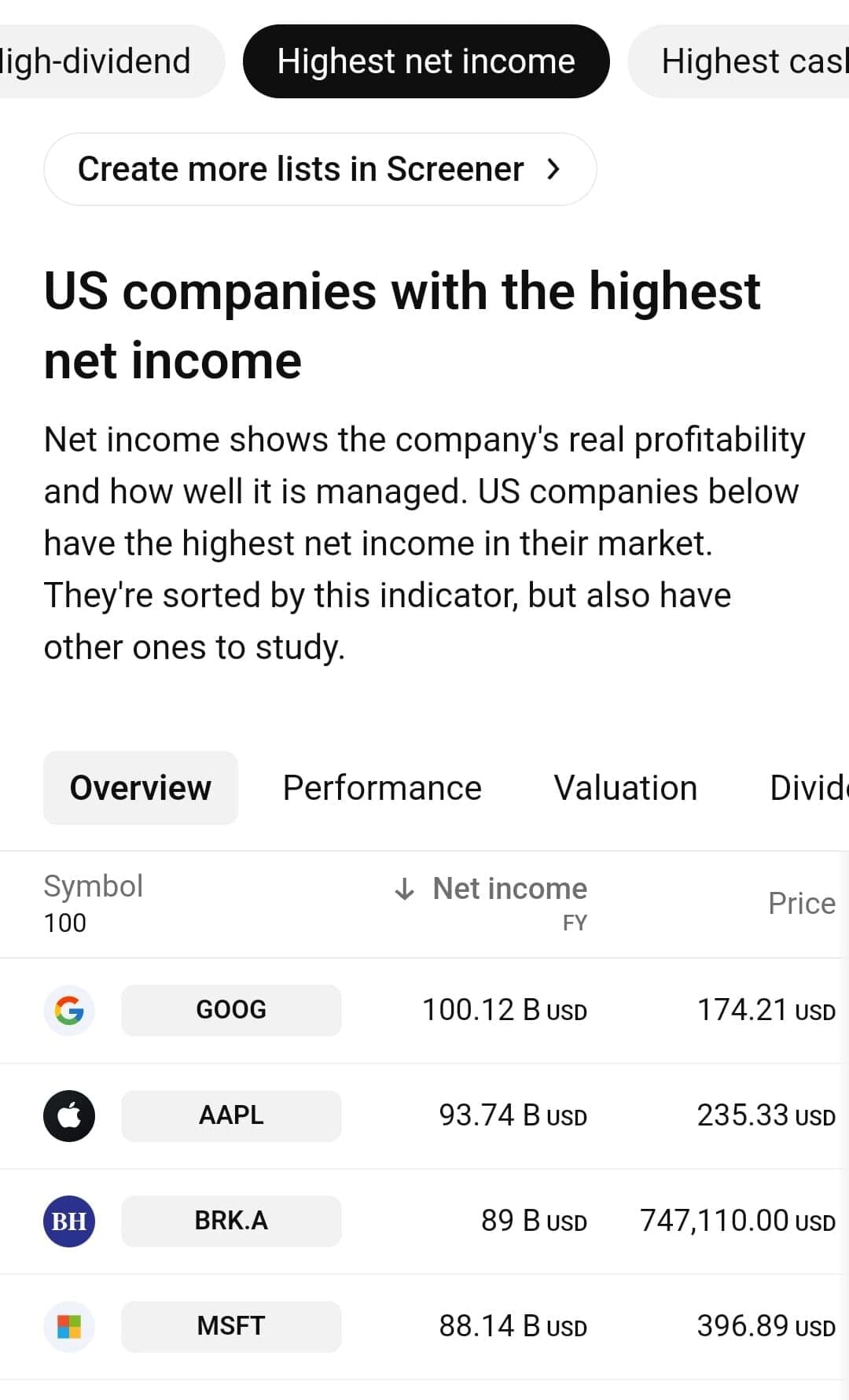Switch to the Valuation tab
The image size is (849, 1400).
click(626, 788)
